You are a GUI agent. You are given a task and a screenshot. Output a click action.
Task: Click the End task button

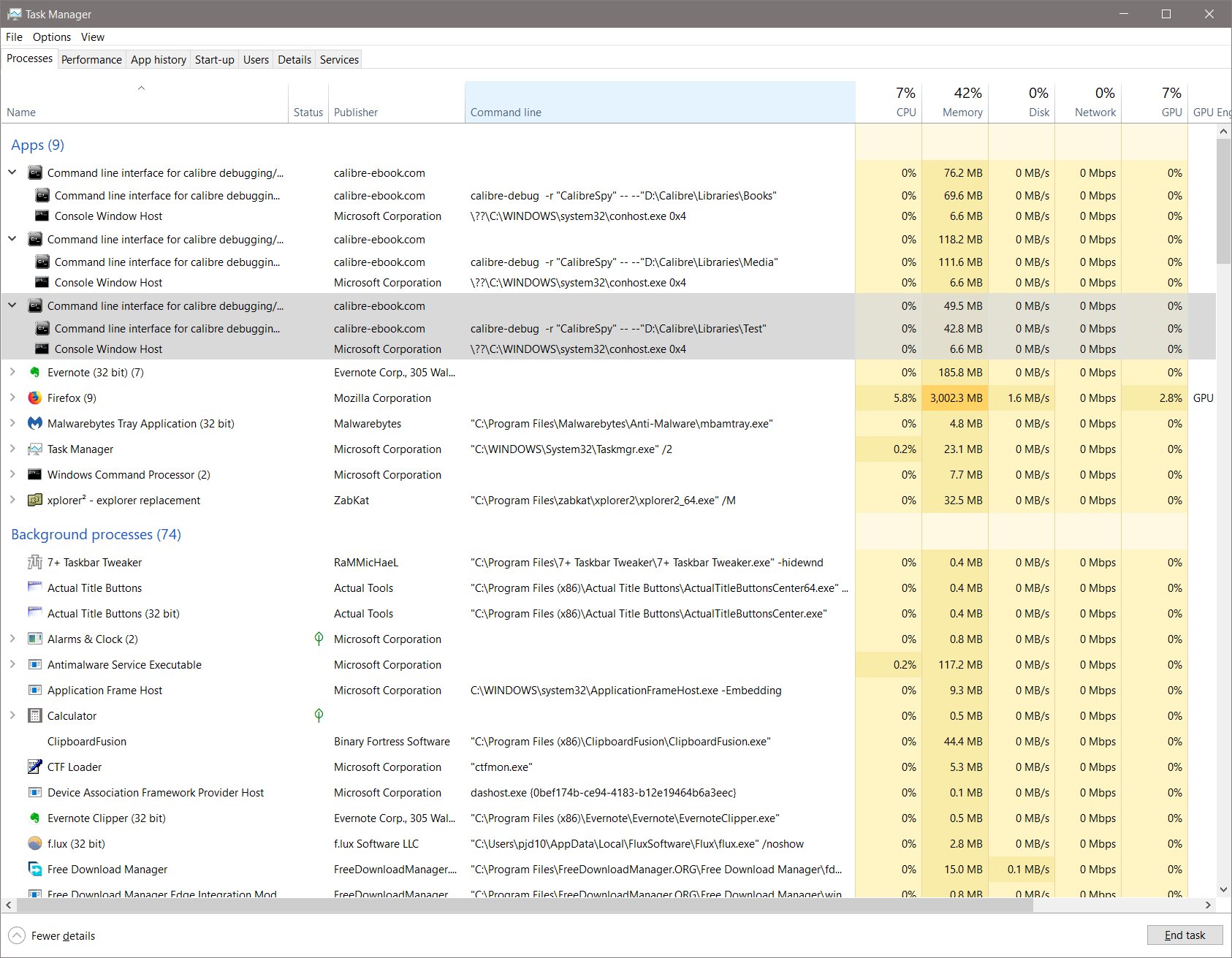(1185, 935)
